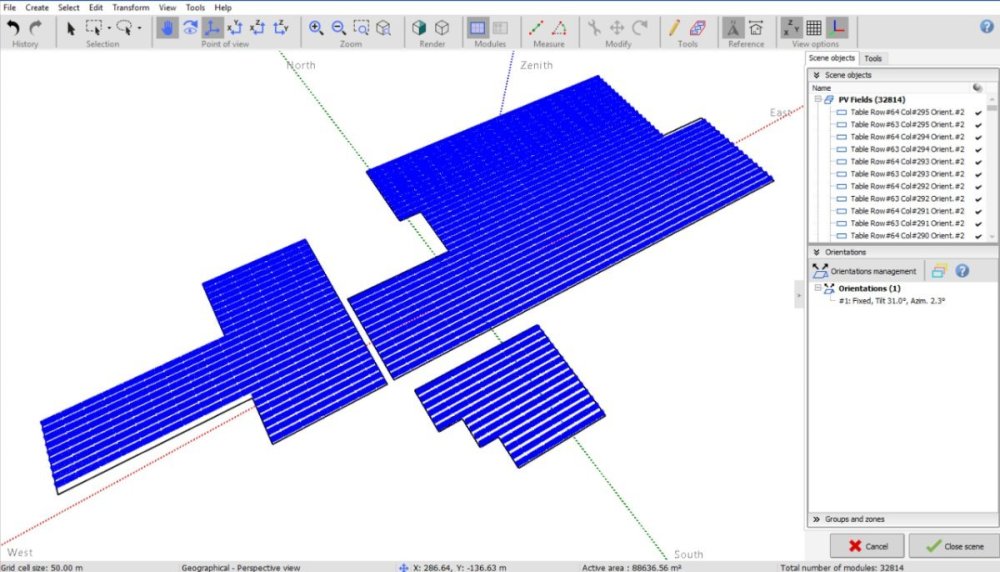Toggle the grid display view option
The image size is (1000, 572).
pyautogui.click(x=814, y=28)
